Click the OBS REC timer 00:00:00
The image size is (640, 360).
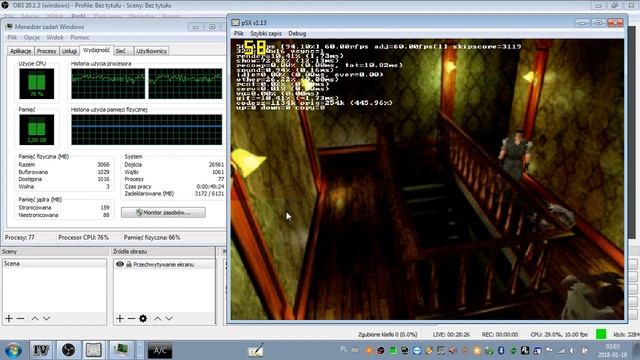coord(500,335)
